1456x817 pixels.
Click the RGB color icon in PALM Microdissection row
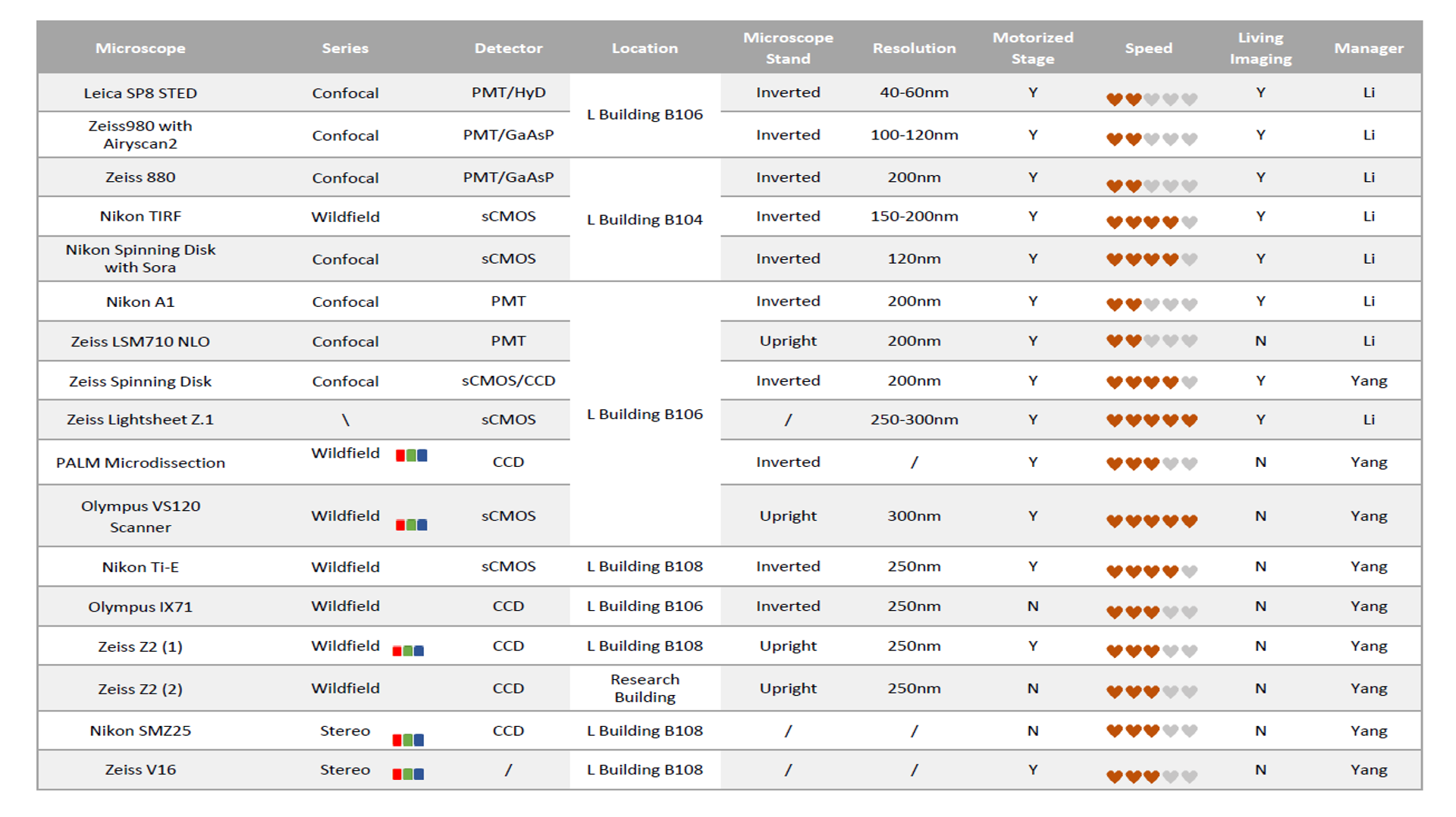tap(411, 455)
